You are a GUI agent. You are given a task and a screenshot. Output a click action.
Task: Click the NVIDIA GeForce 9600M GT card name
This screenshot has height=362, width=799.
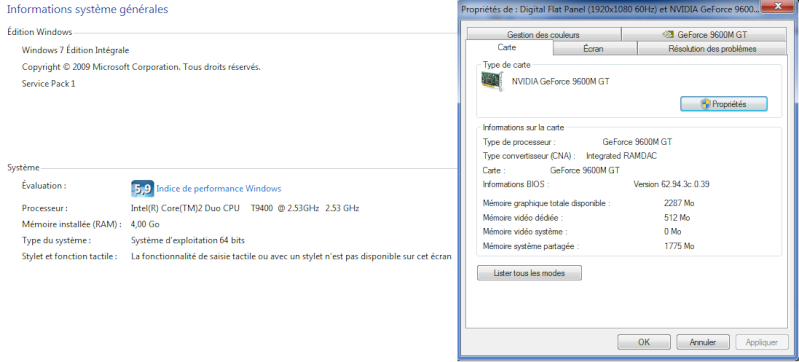(561, 81)
